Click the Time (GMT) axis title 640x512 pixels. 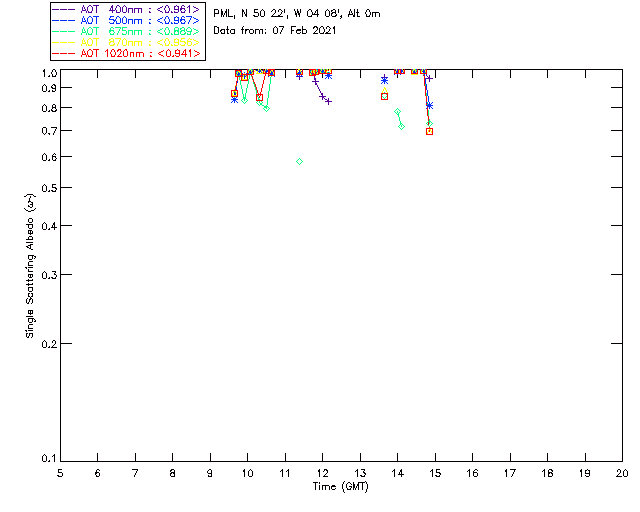pyautogui.click(x=340, y=487)
